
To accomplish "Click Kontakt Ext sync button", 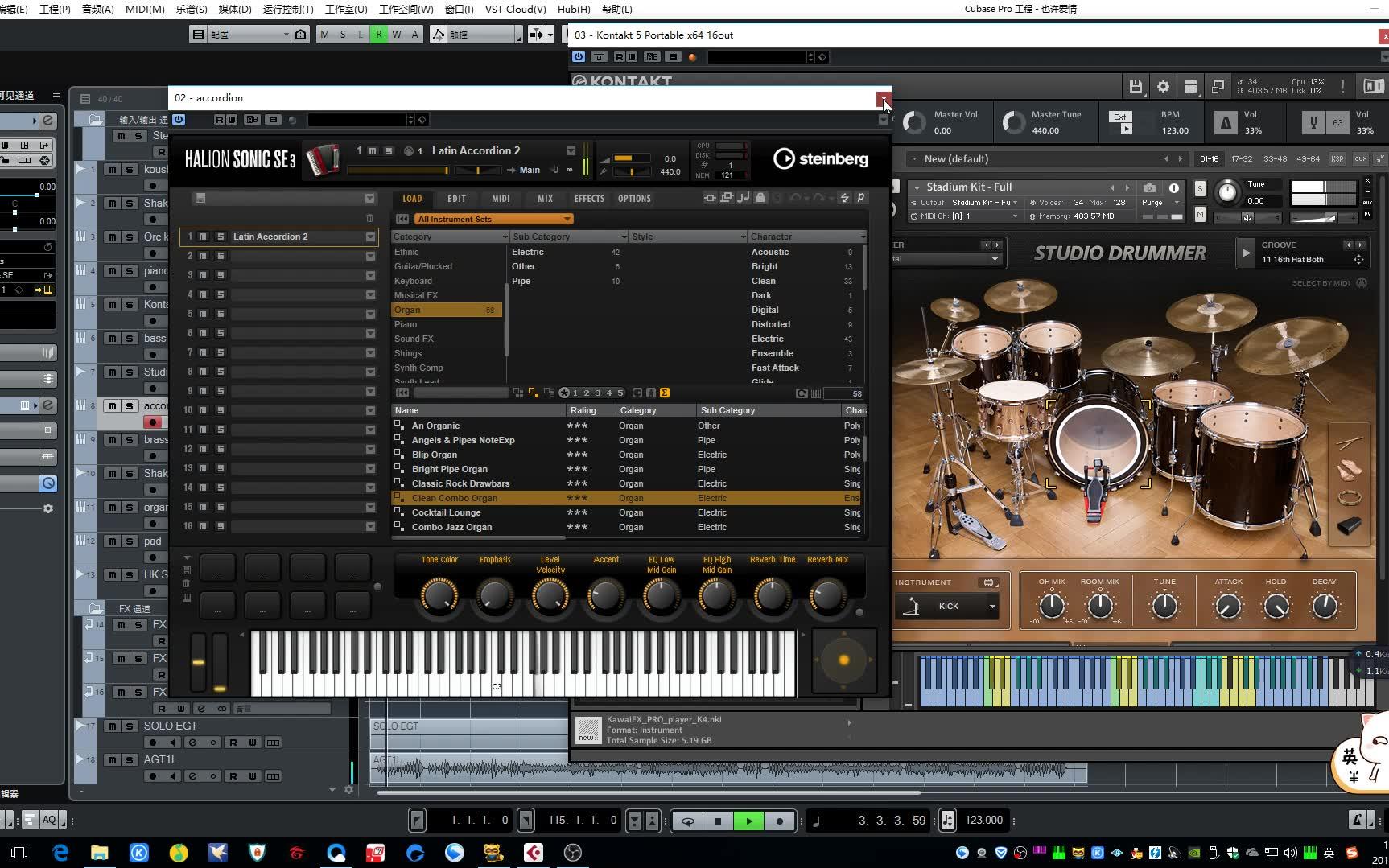I will 1120,117.
